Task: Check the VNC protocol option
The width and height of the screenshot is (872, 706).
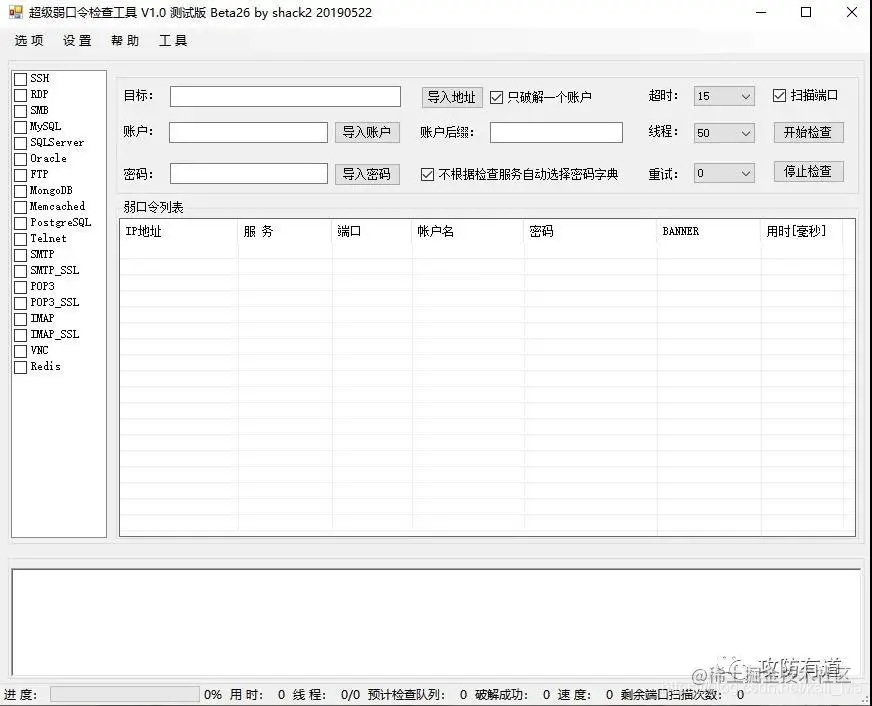Action: point(20,350)
